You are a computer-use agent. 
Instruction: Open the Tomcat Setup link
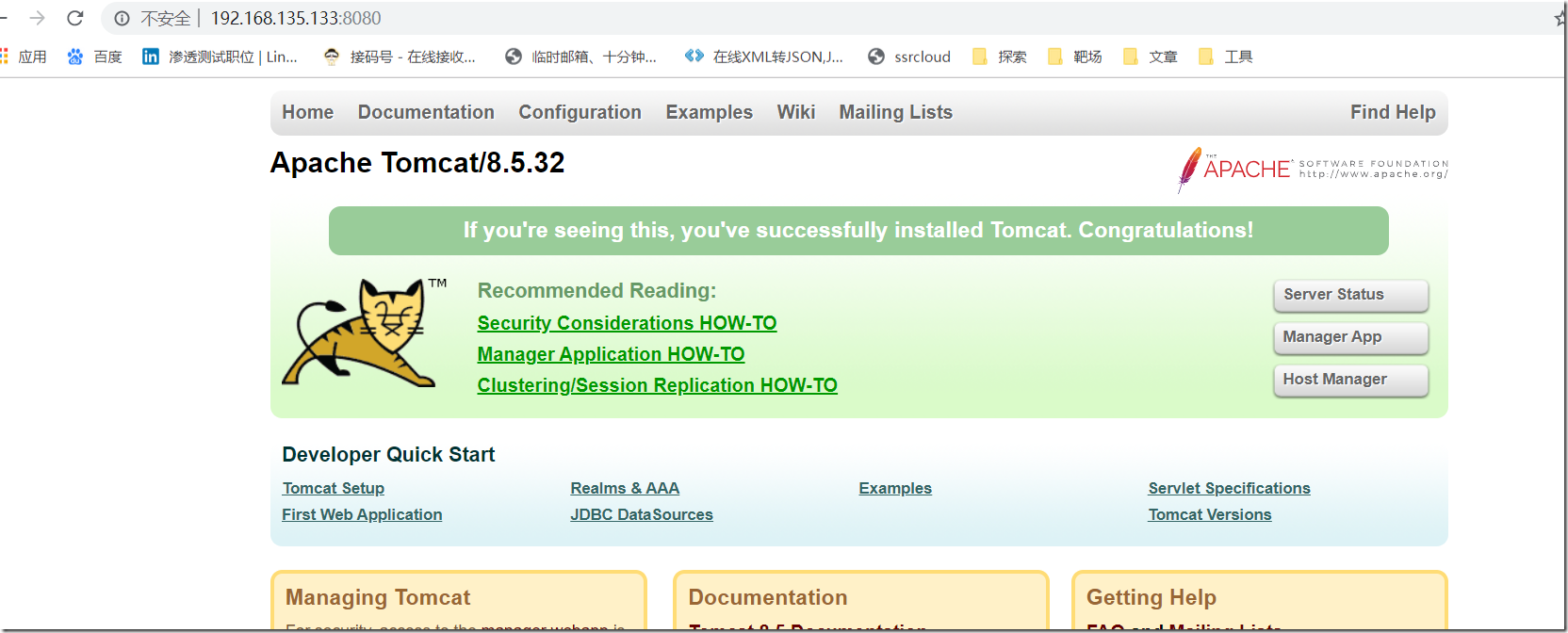point(333,488)
